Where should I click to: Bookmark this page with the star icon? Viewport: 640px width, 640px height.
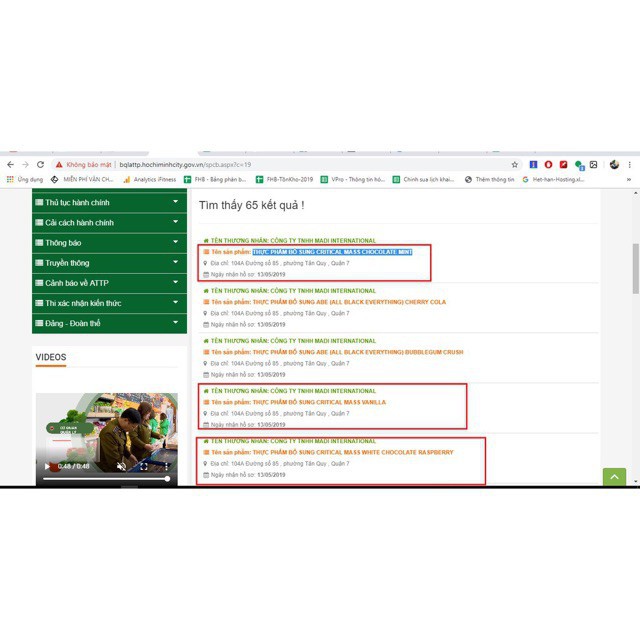(515, 164)
